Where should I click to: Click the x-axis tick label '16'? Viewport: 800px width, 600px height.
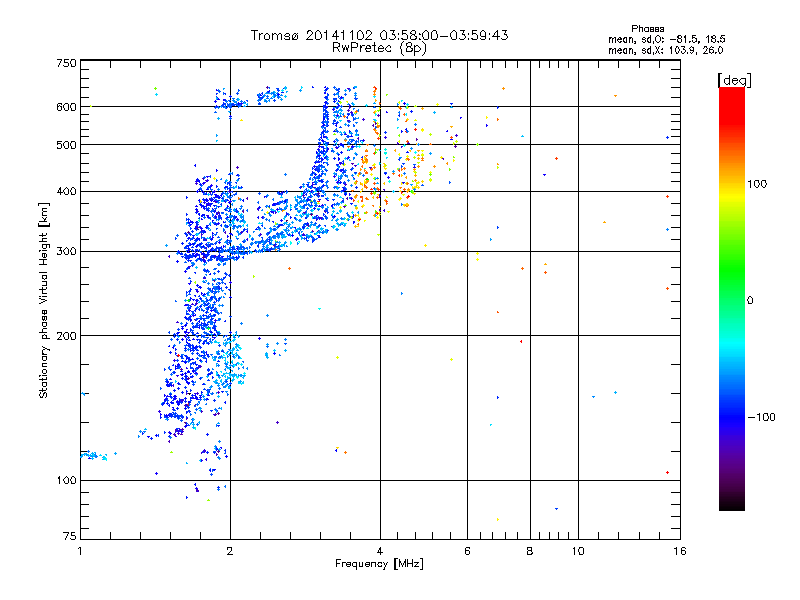[x=680, y=551]
